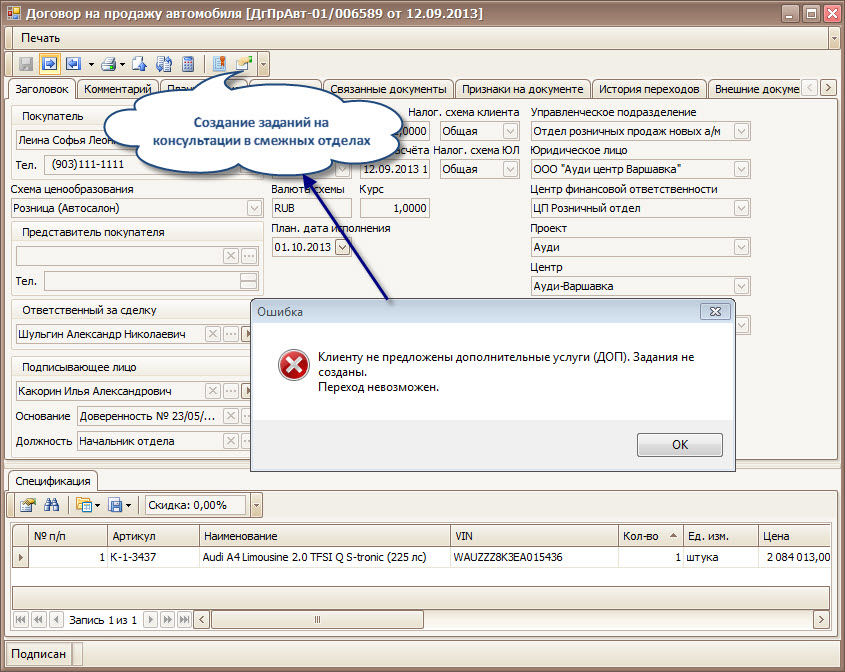
Task: Click the forward transition arrow icon in toolbar
Action: point(49,64)
